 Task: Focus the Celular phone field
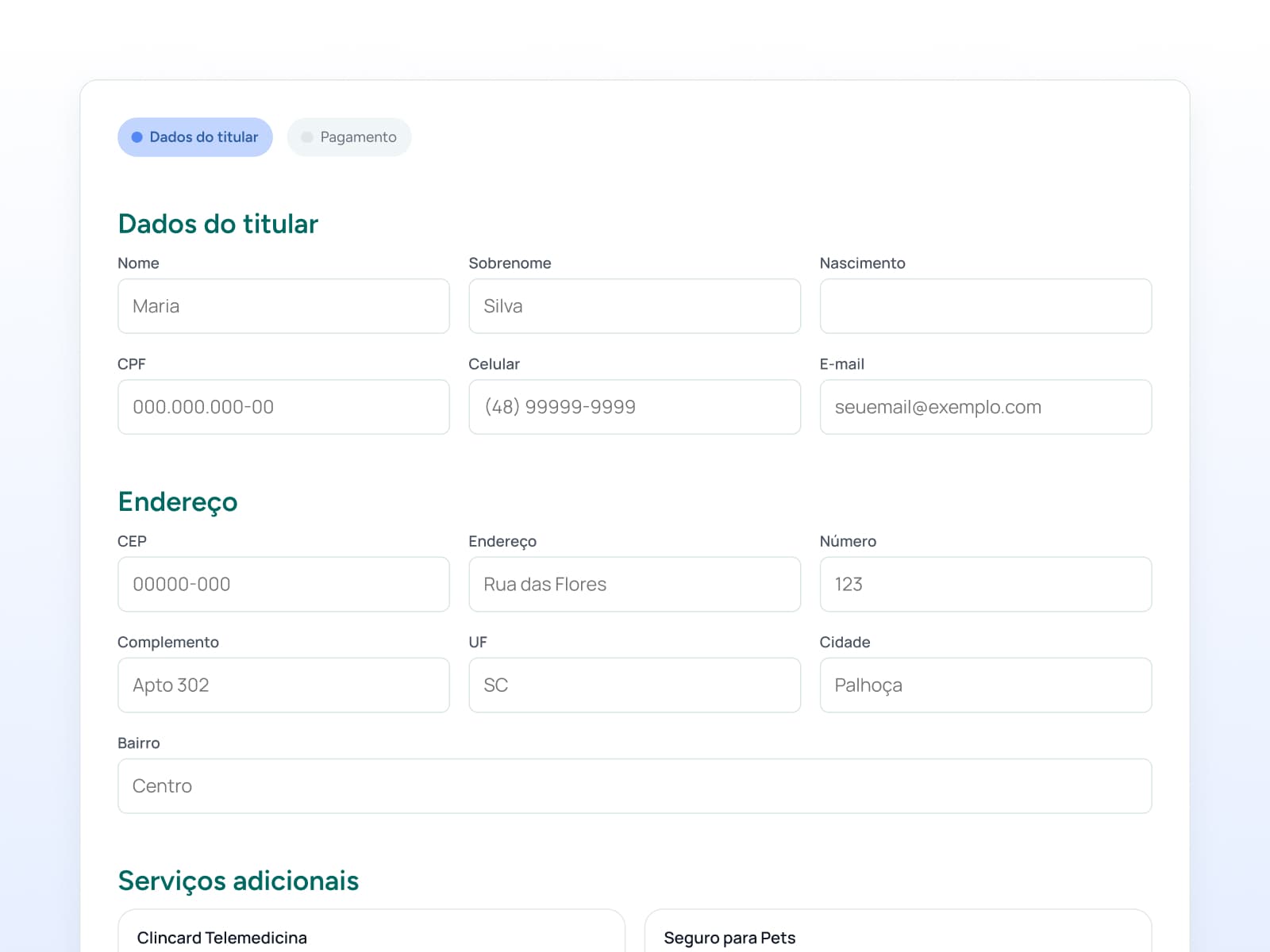(635, 407)
